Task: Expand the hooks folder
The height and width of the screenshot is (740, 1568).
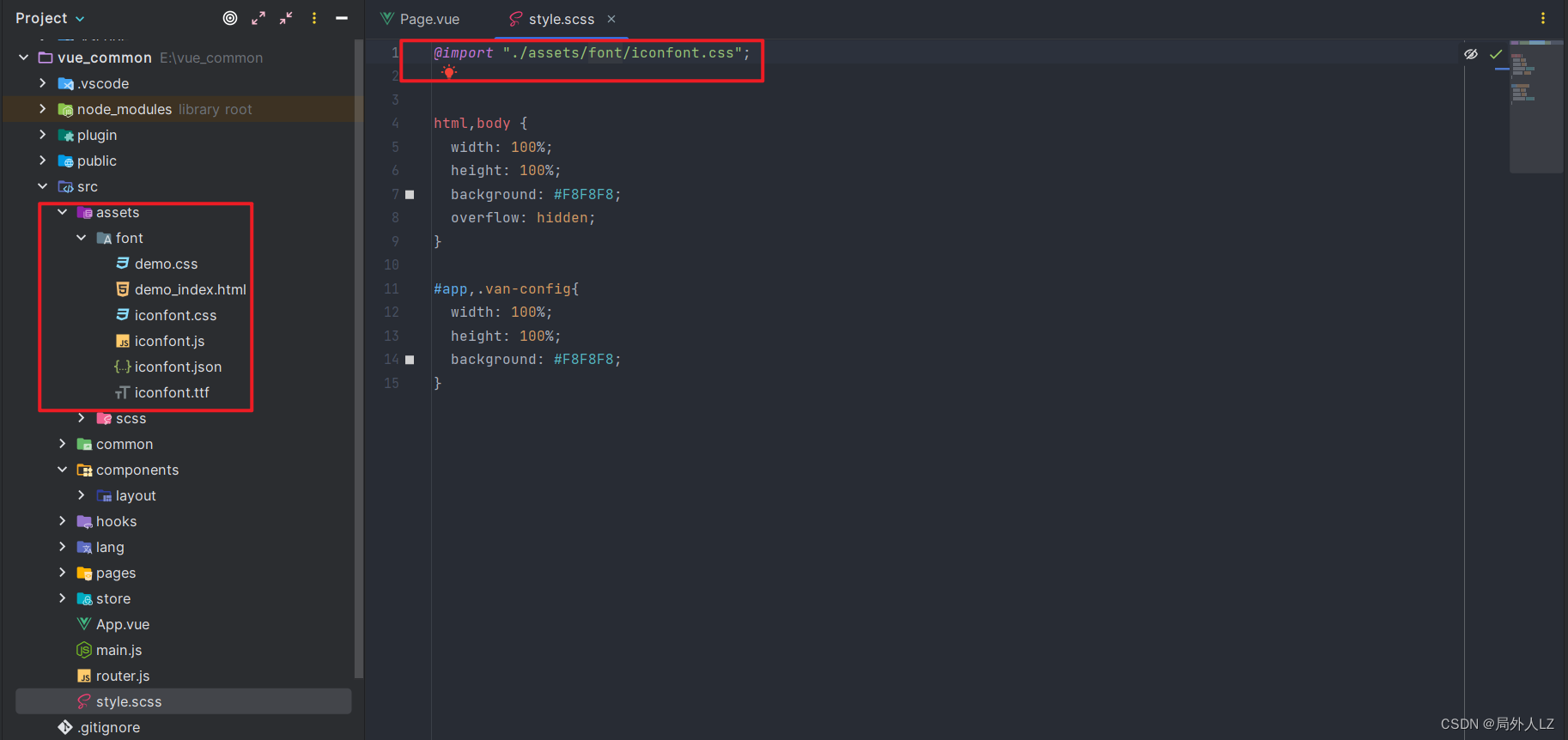Action: 63,521
